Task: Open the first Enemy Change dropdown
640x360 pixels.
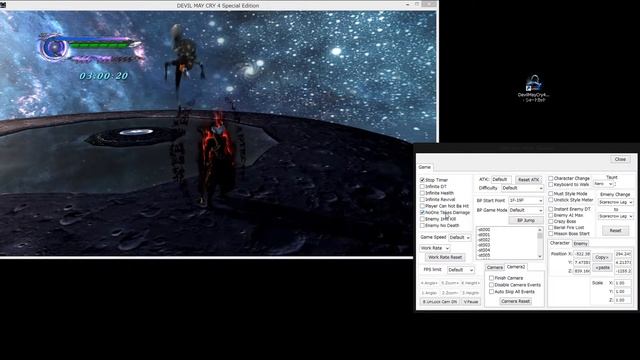Action: tap(616, 202)
